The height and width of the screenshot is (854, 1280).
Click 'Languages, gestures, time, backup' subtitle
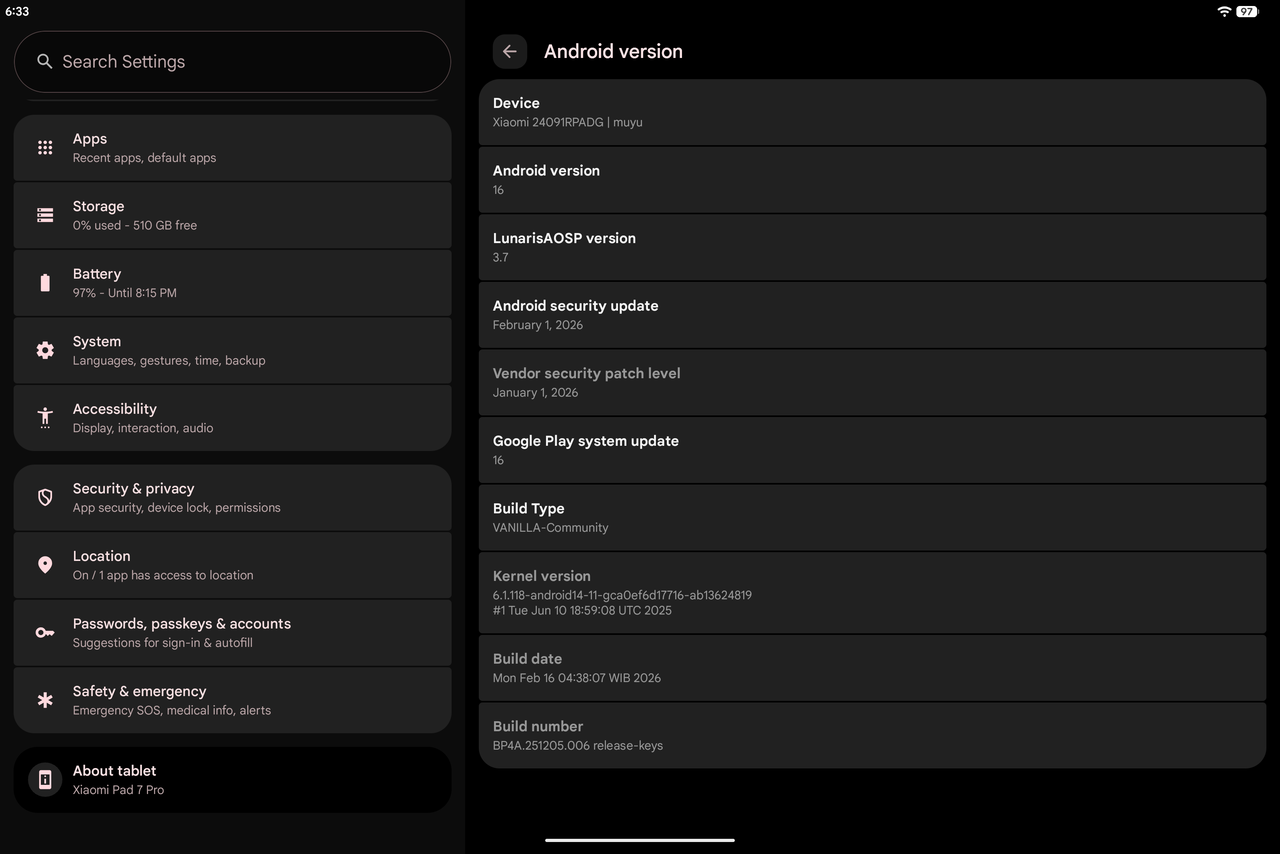pyautogui.click(x=169, y=361)
